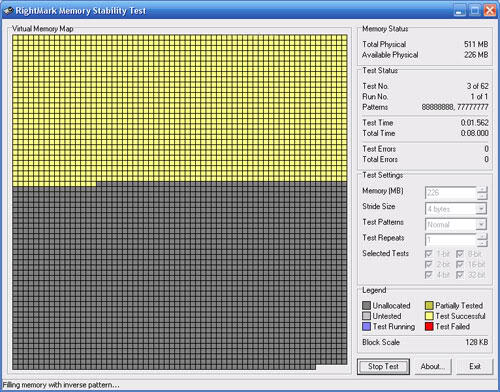Click the blue Test Running legend swatch
This screenshot has width=500, height=392.
tap(366, 326)
